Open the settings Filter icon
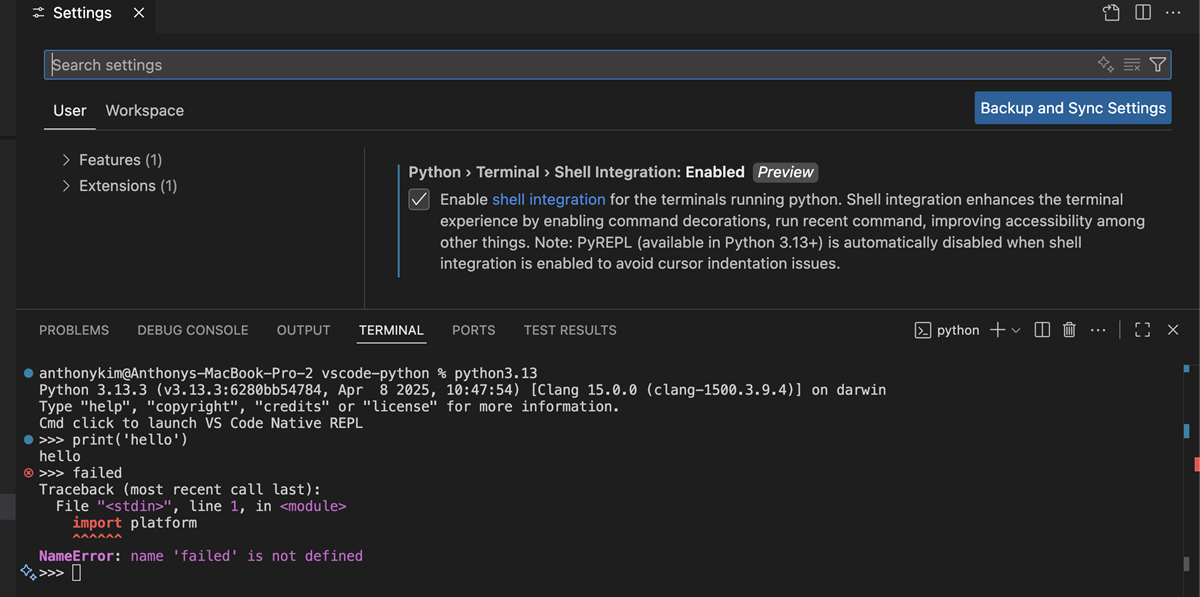Screen dimensions: 1200x597 coord(1157,64)
